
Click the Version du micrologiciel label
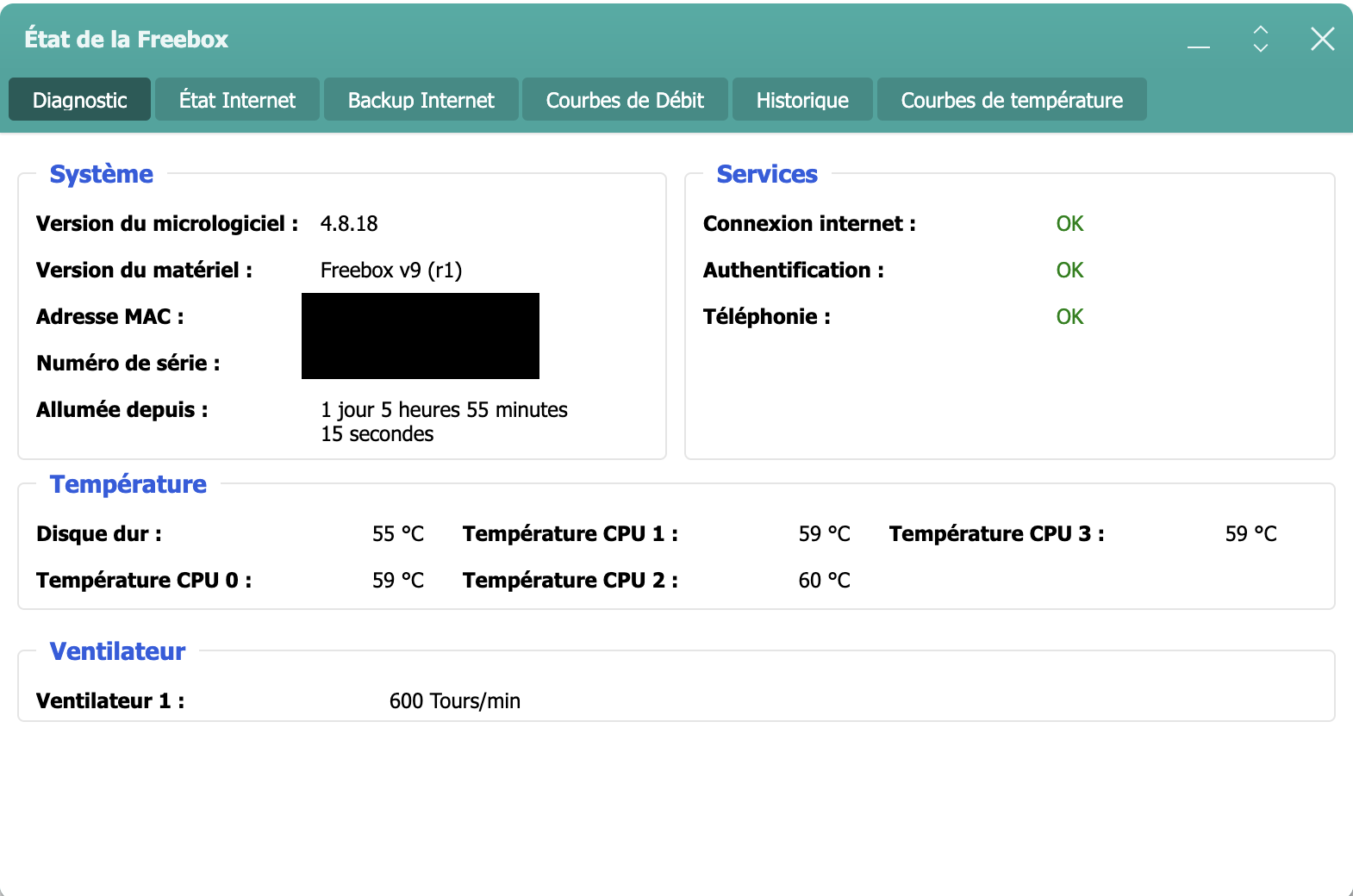tap(167, 224)
